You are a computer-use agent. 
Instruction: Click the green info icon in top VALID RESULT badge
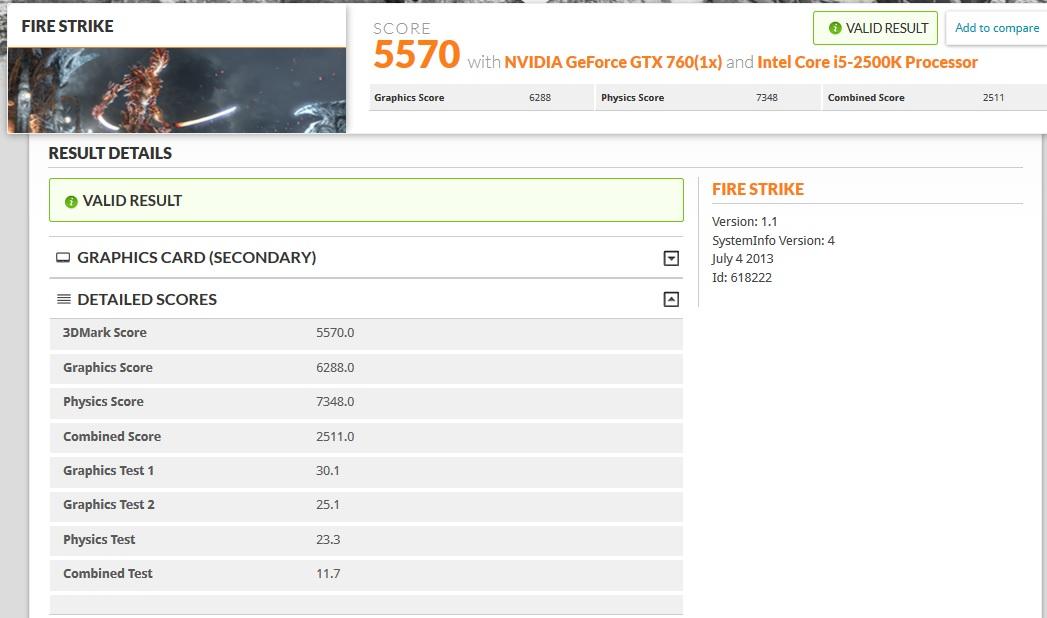835,28
